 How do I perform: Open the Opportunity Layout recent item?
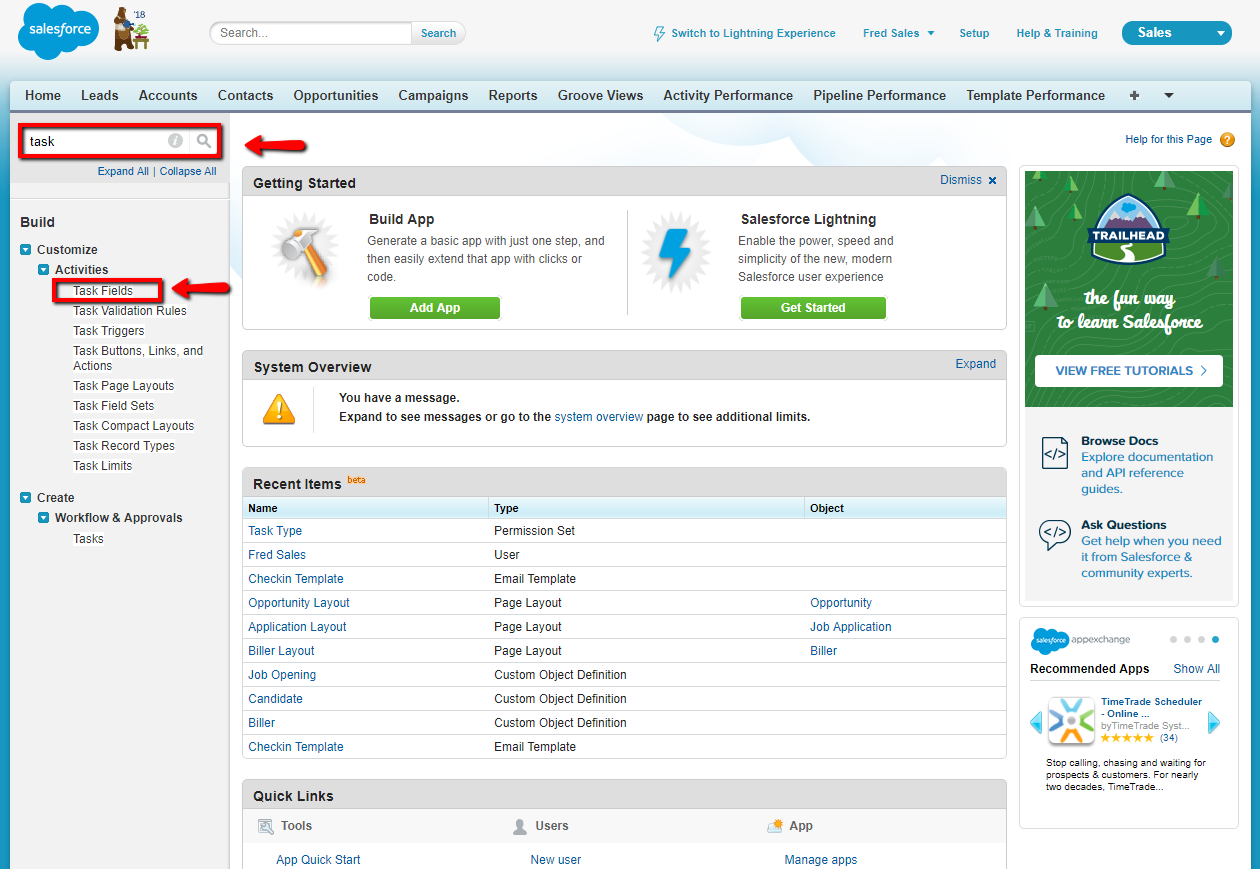point(299,603)
